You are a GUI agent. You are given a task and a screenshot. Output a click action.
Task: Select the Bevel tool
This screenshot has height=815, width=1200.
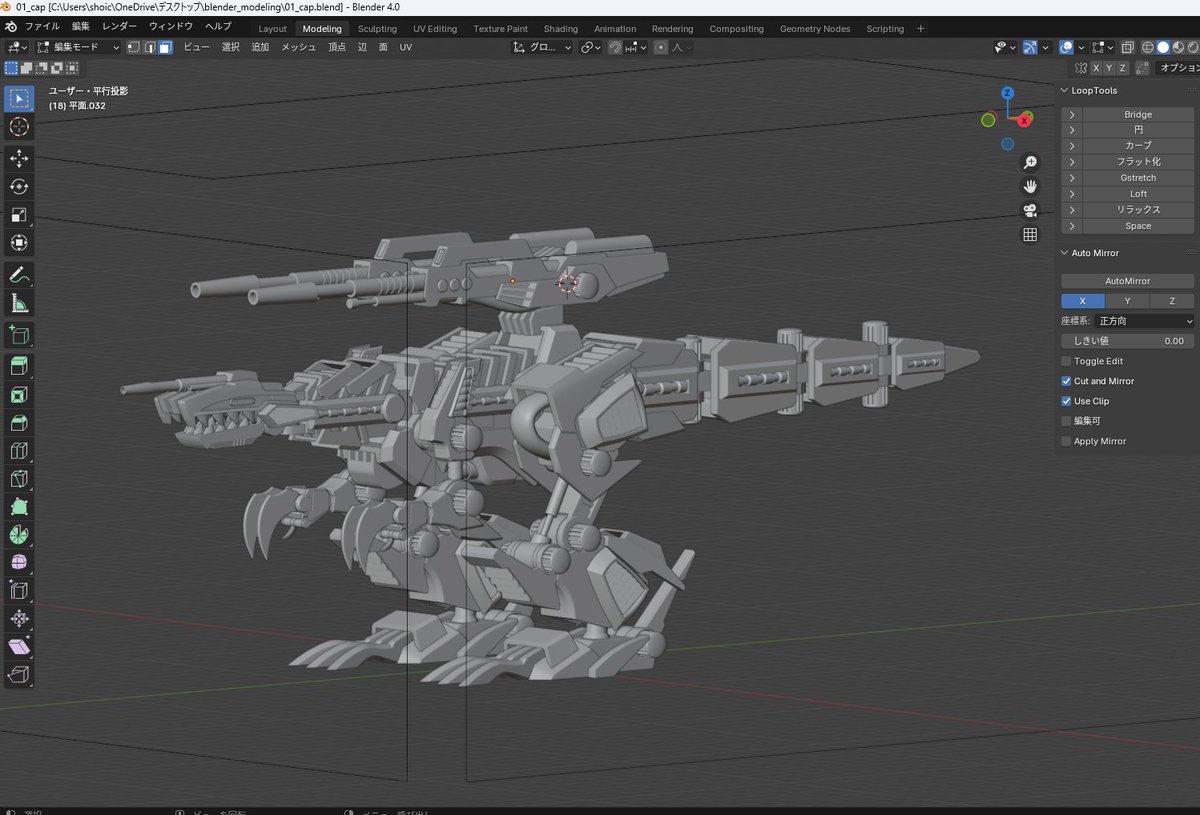19,422
